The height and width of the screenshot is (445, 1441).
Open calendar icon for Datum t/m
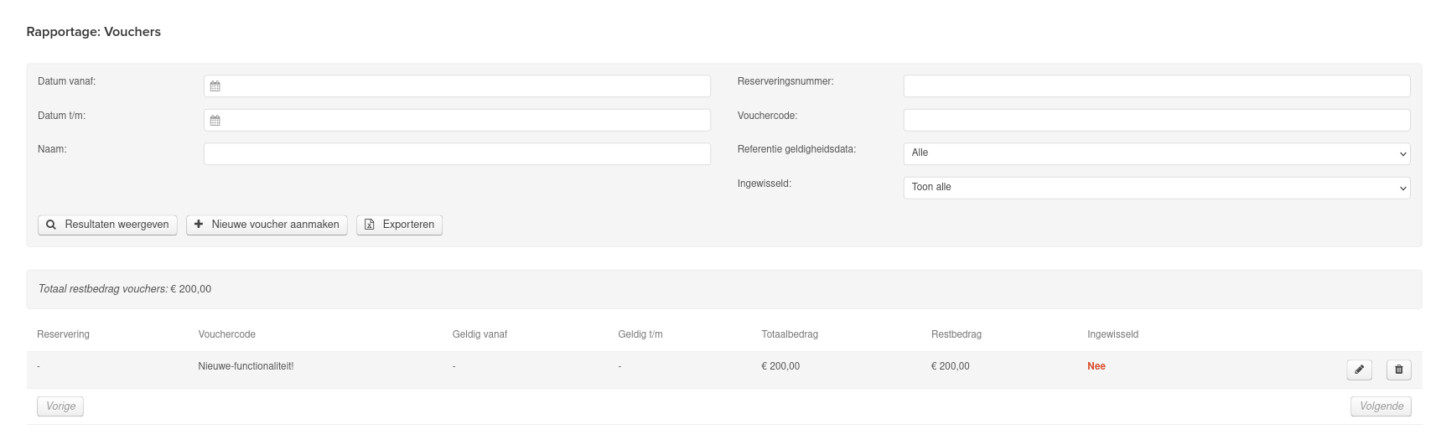click(214, 121)
